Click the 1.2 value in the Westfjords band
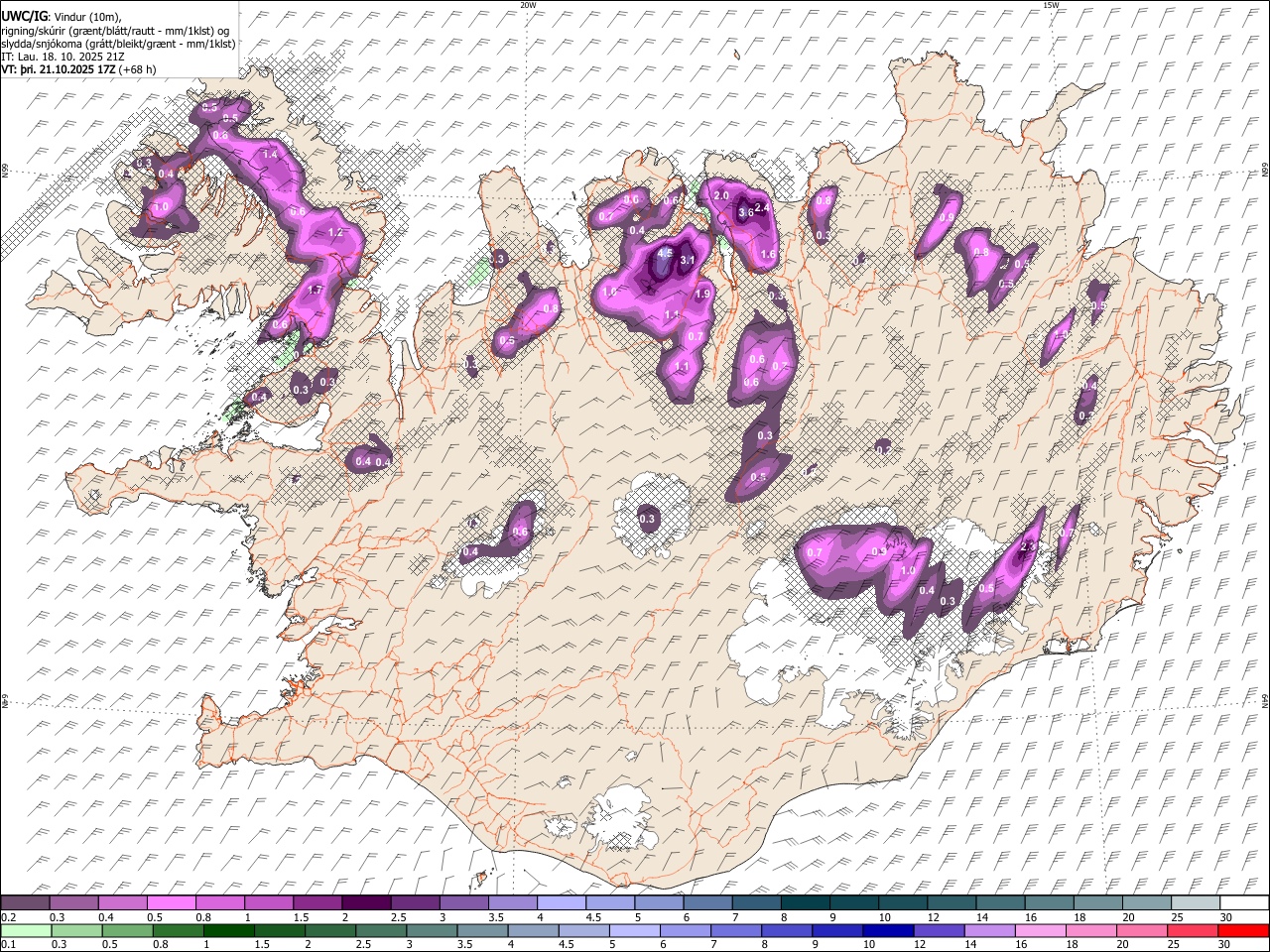 (334, 233)
